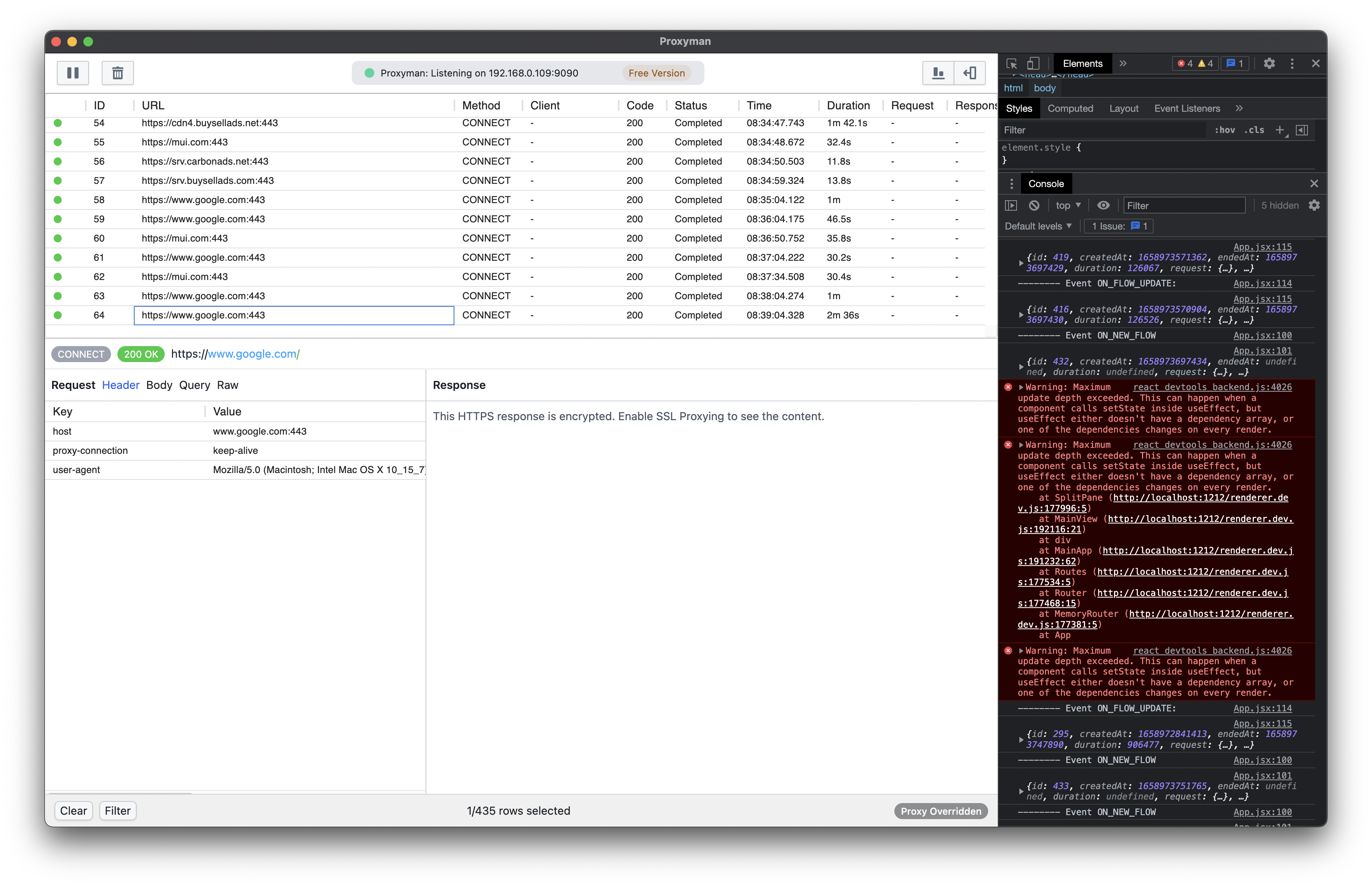Open the DevTools three-dot customize menu
The image size is (1372, 886).
[1292, 63]
